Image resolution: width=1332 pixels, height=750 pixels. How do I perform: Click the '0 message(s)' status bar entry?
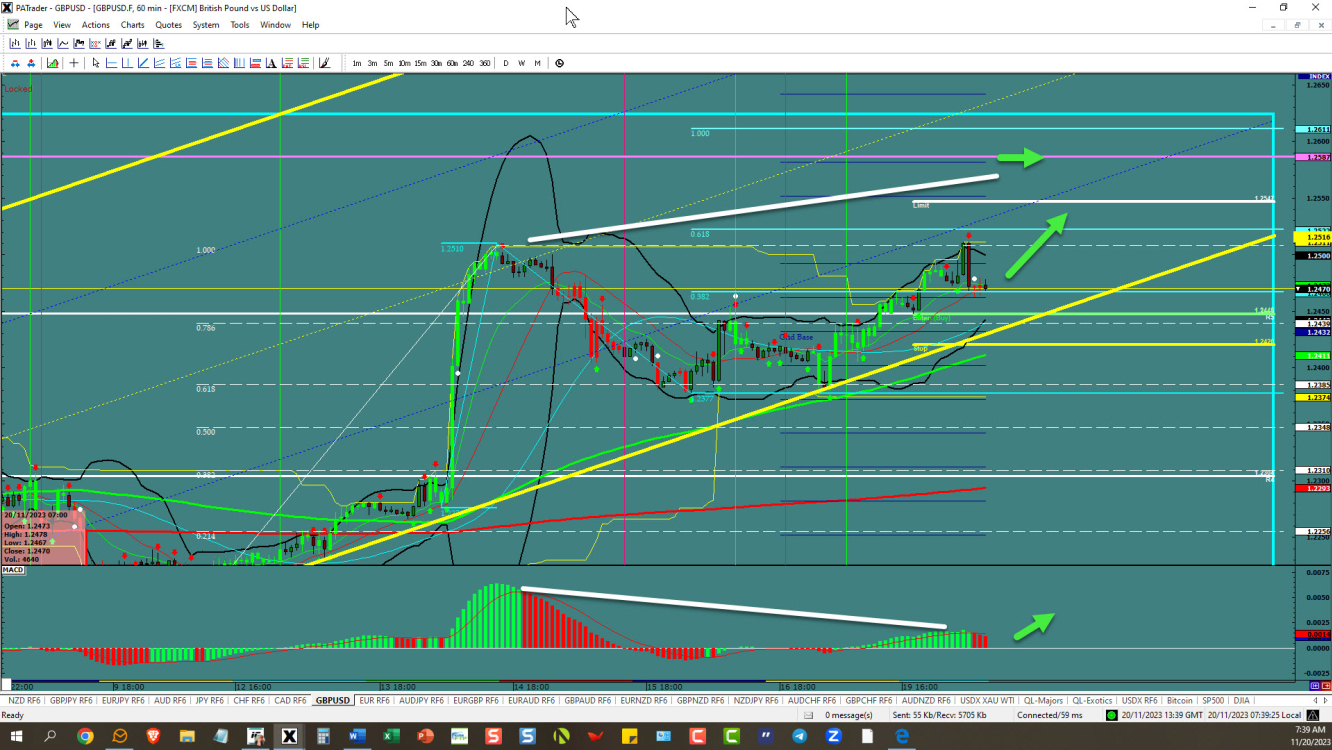[x=848, y=715]
